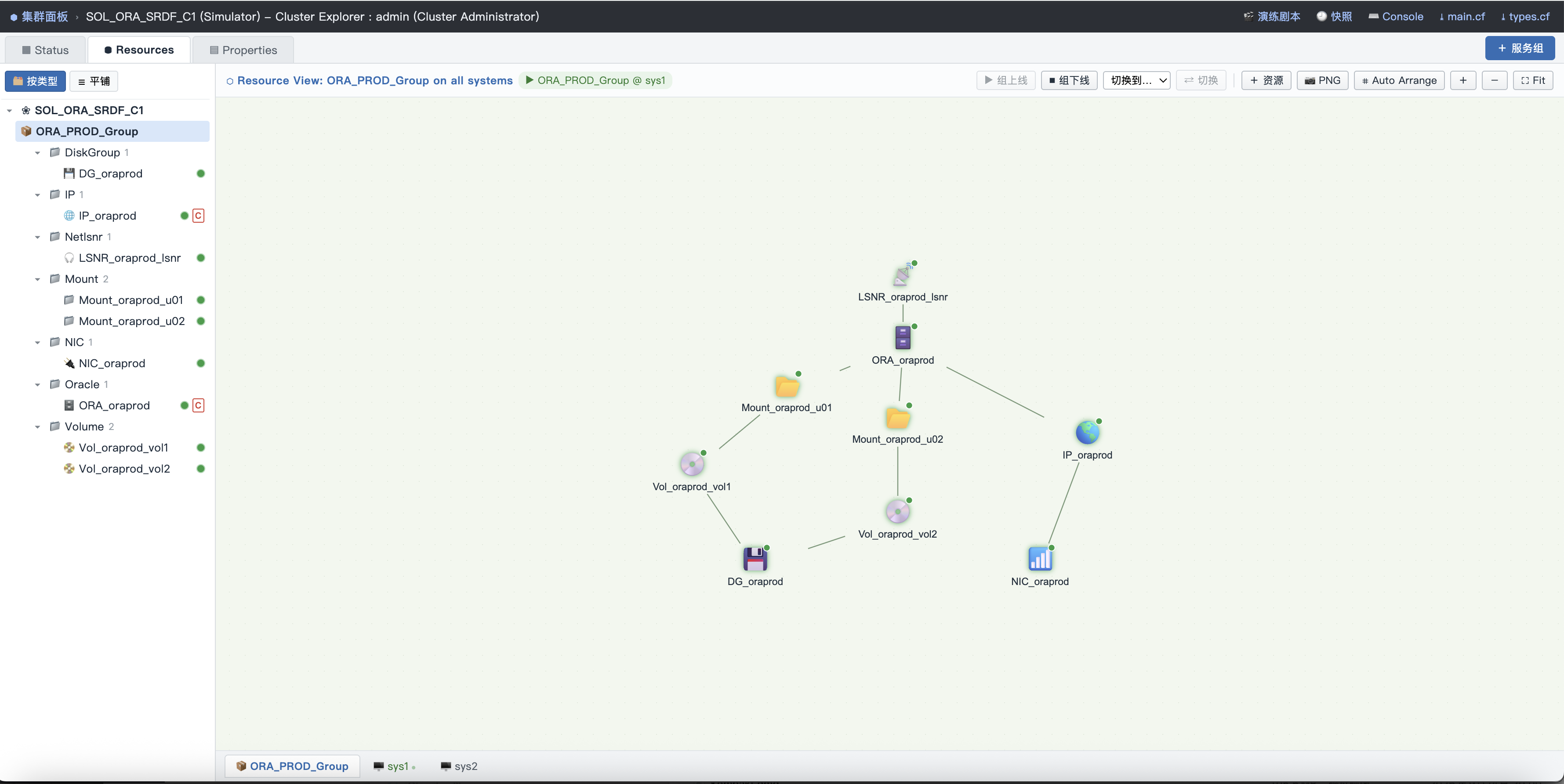Screen dimensions: 1564x784
Task: Collapse the IP tree folder
Action: 38,195
